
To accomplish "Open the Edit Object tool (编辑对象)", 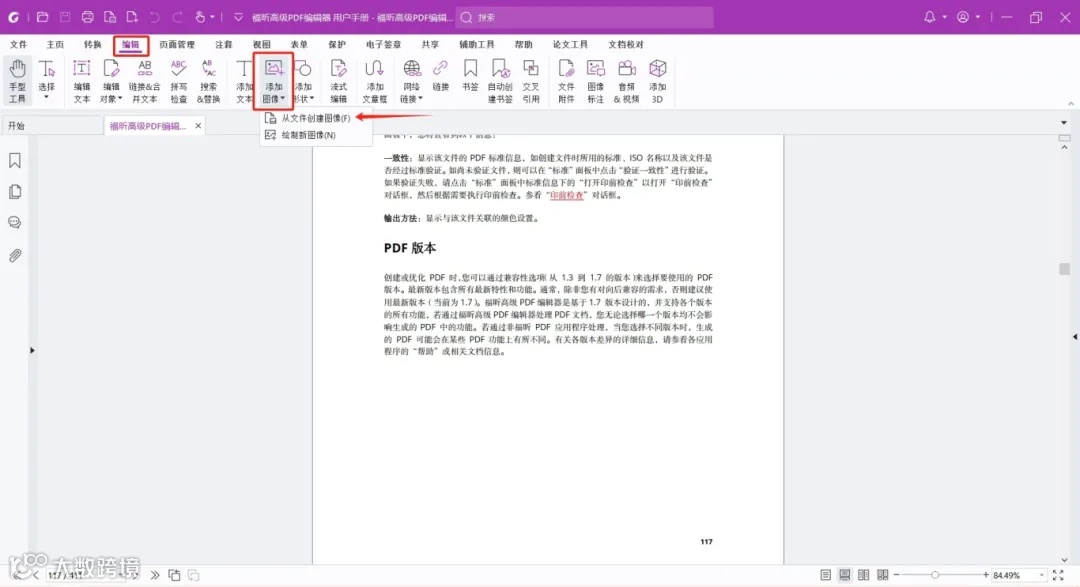I will (111, 81).
